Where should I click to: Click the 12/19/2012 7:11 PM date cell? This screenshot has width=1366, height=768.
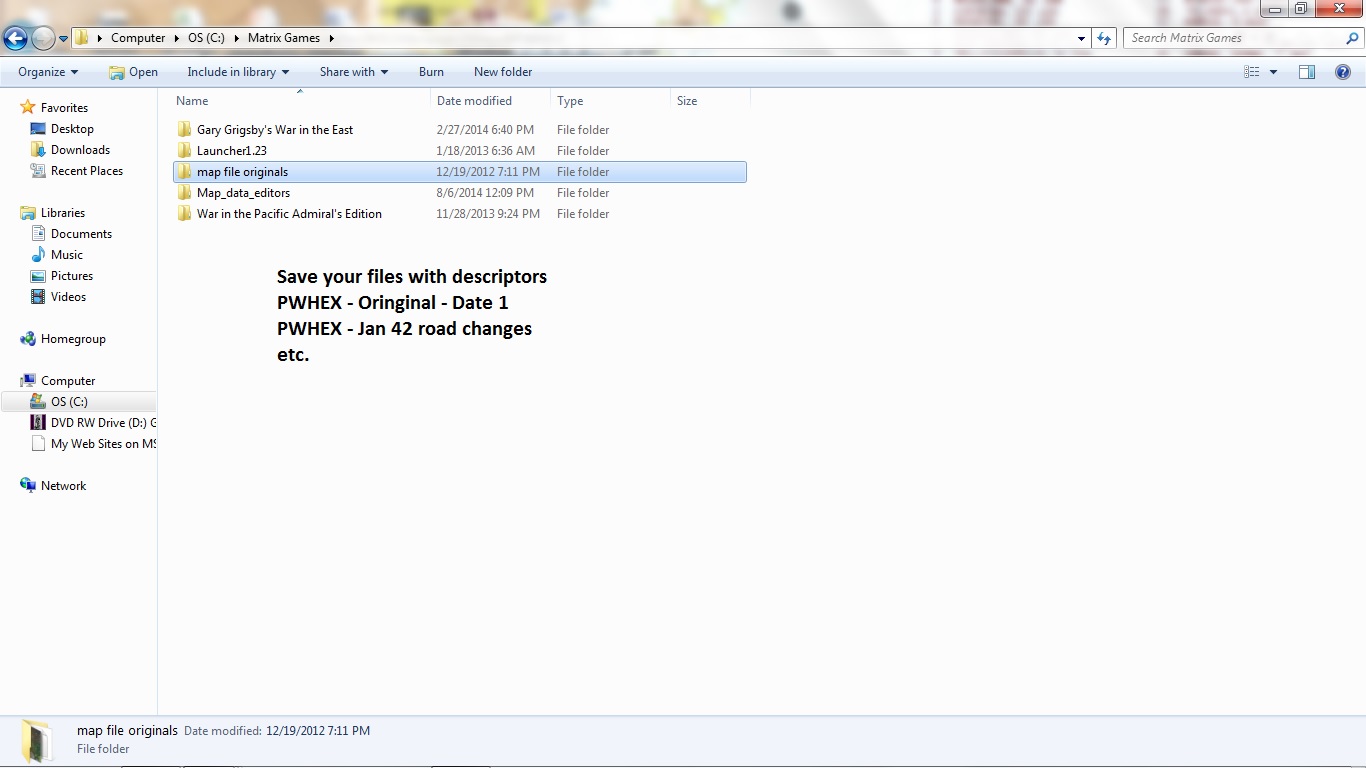coord(488,172)
